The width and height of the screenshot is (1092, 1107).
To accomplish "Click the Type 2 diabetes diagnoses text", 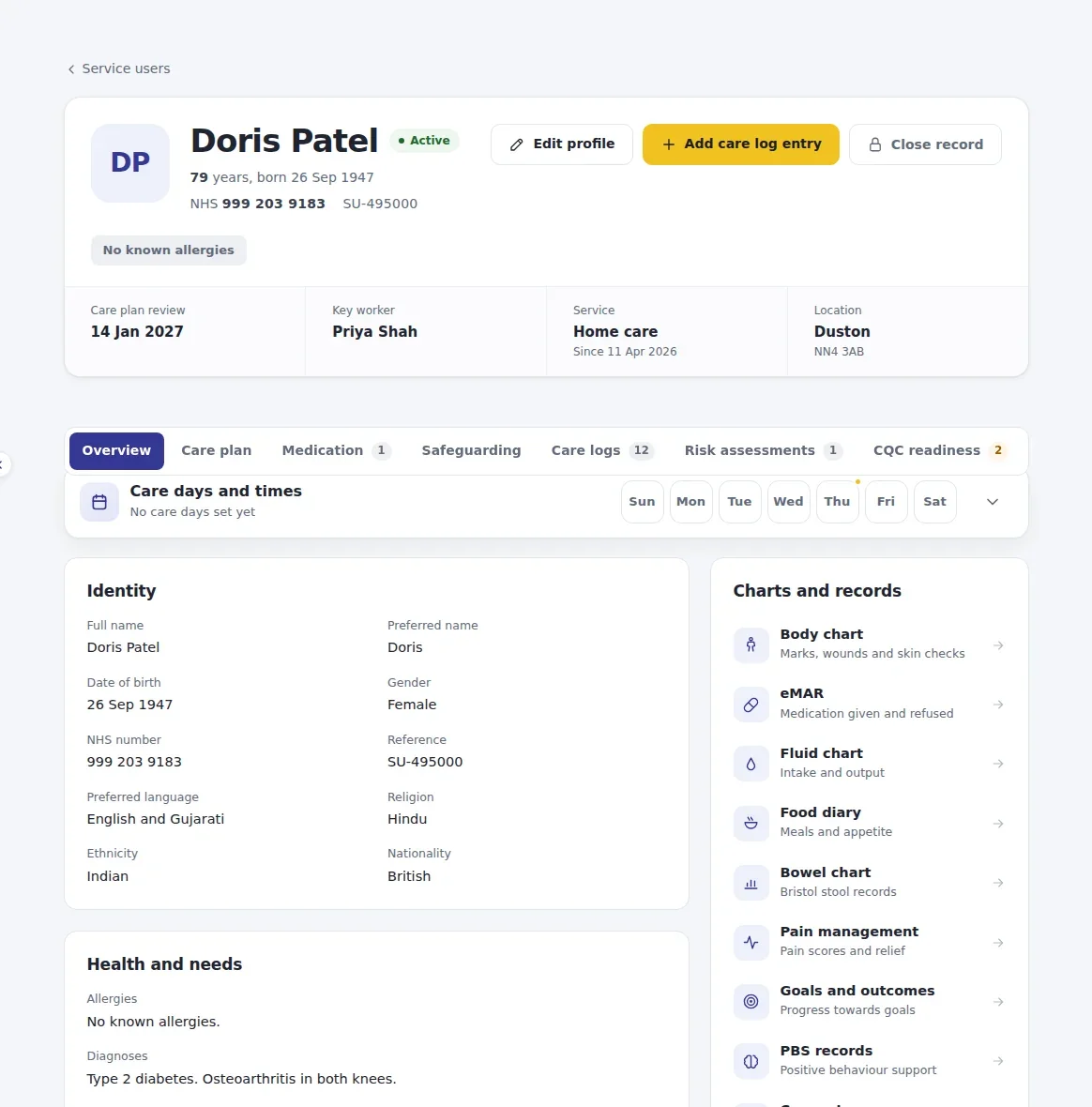I will 241,1079.
